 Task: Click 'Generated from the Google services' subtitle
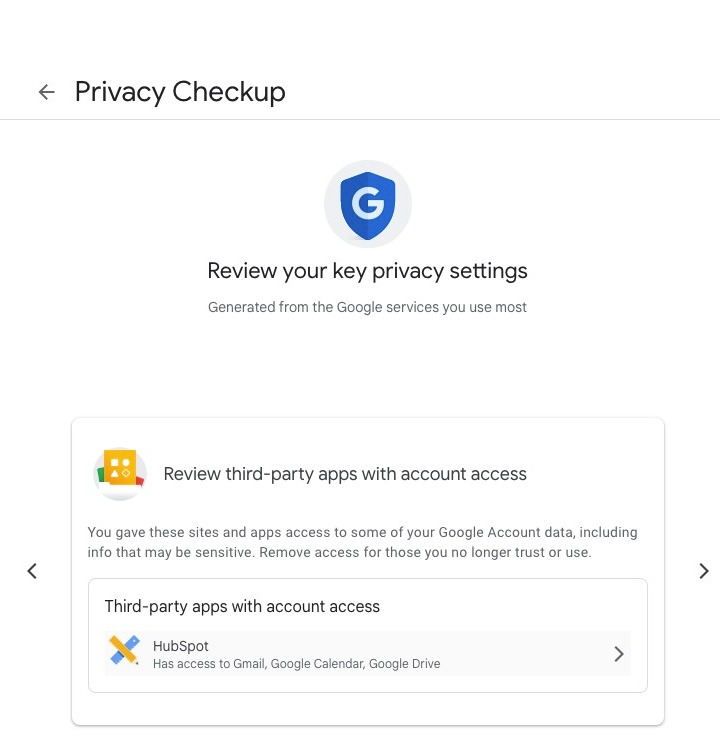[x=367, y=307]
